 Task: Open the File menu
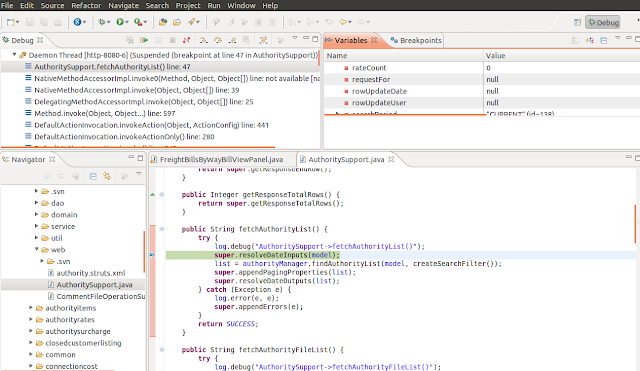[x=7, y=5]
